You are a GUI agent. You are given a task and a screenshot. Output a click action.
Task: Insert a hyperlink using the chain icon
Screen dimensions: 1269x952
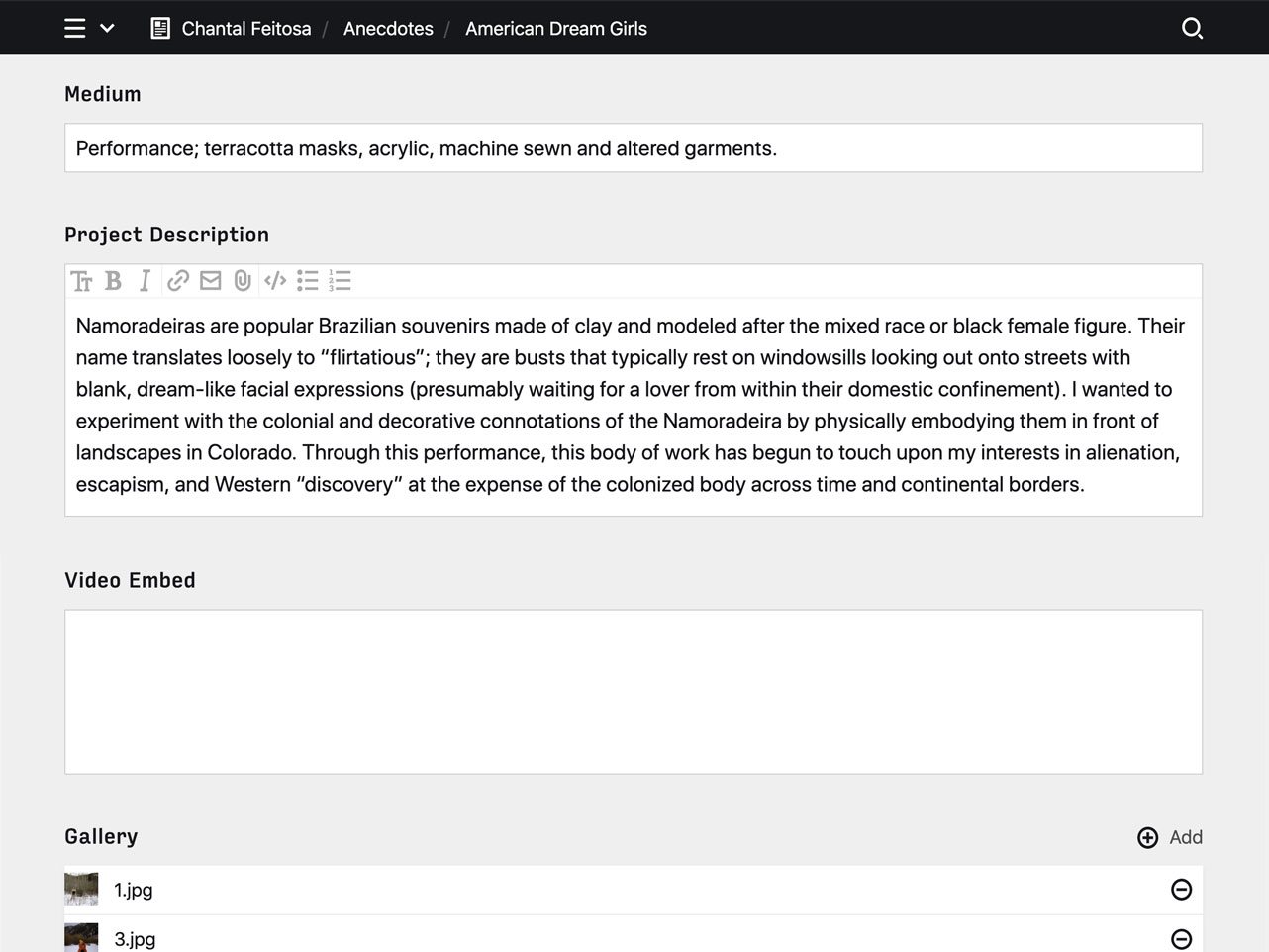coord(177,281)
